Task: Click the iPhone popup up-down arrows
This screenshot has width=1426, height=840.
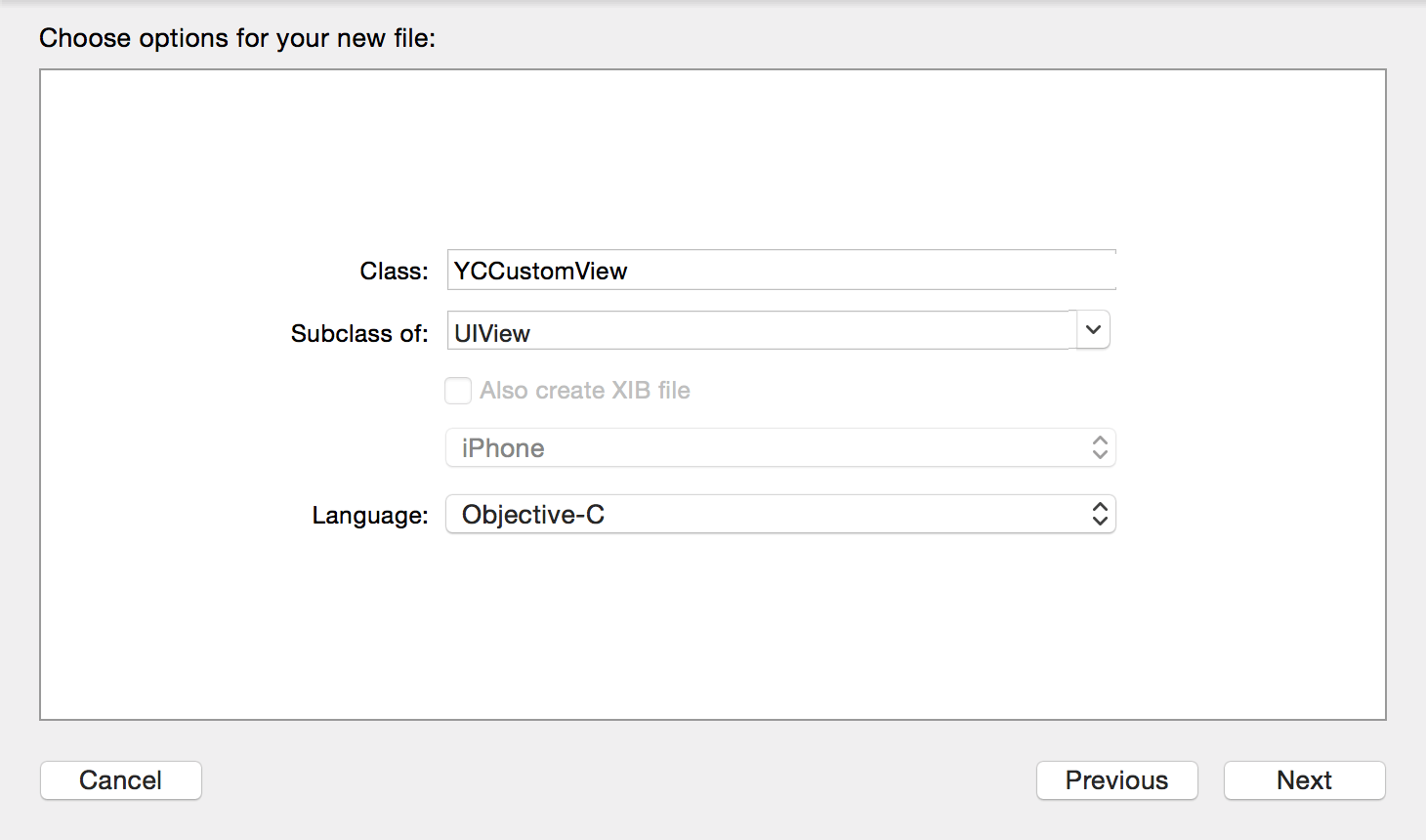Action: tap(1100, 448)
